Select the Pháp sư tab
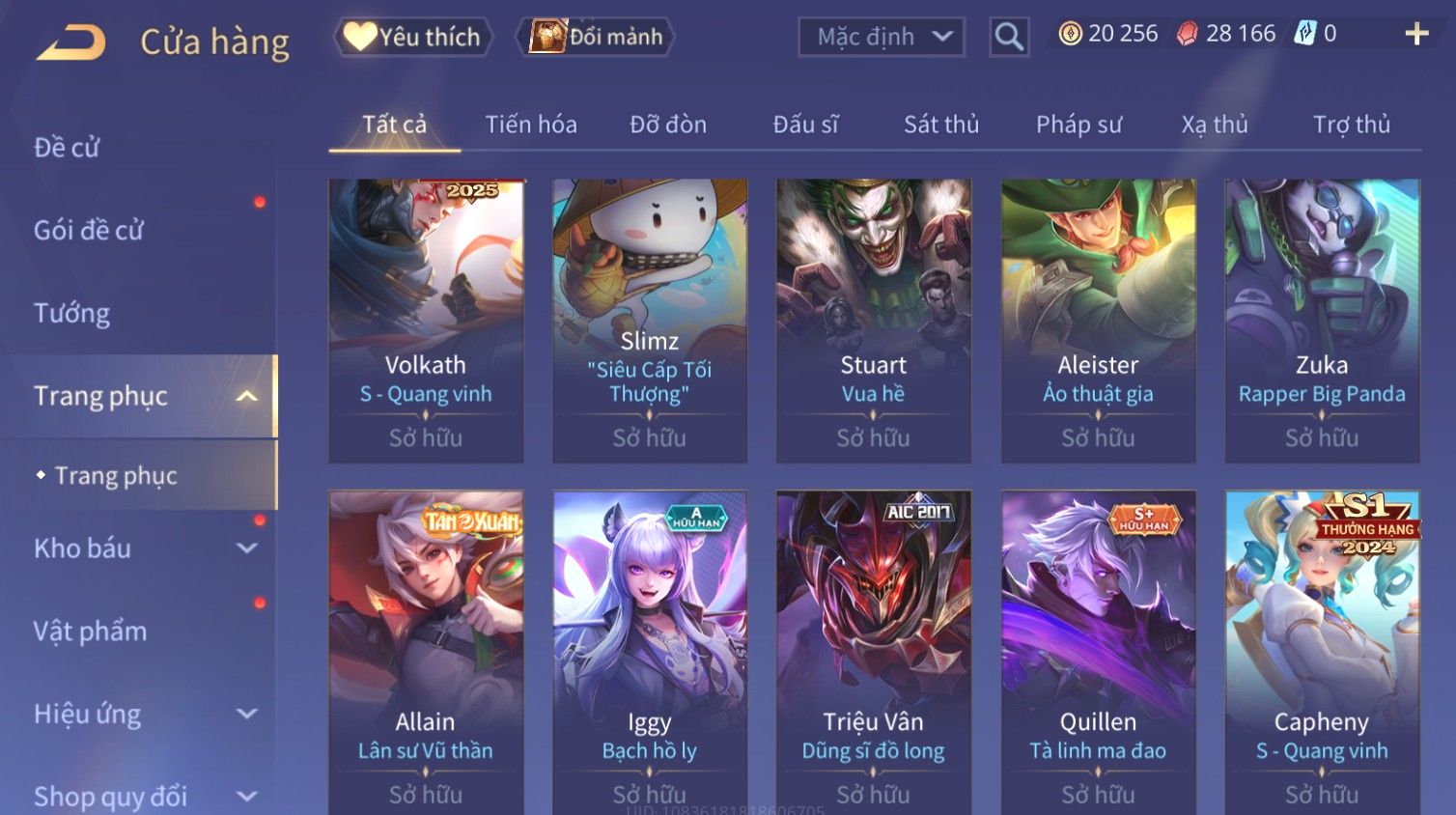The image size is (1456, 815). (1078, 125)
